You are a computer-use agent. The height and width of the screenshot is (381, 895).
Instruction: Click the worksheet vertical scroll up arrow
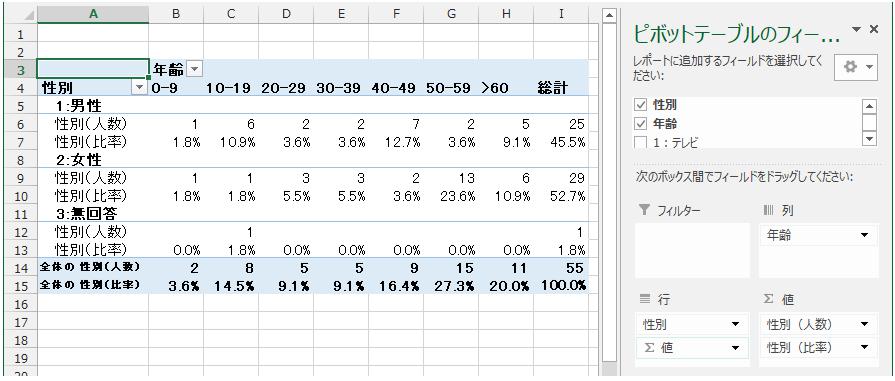click(610, 15)
